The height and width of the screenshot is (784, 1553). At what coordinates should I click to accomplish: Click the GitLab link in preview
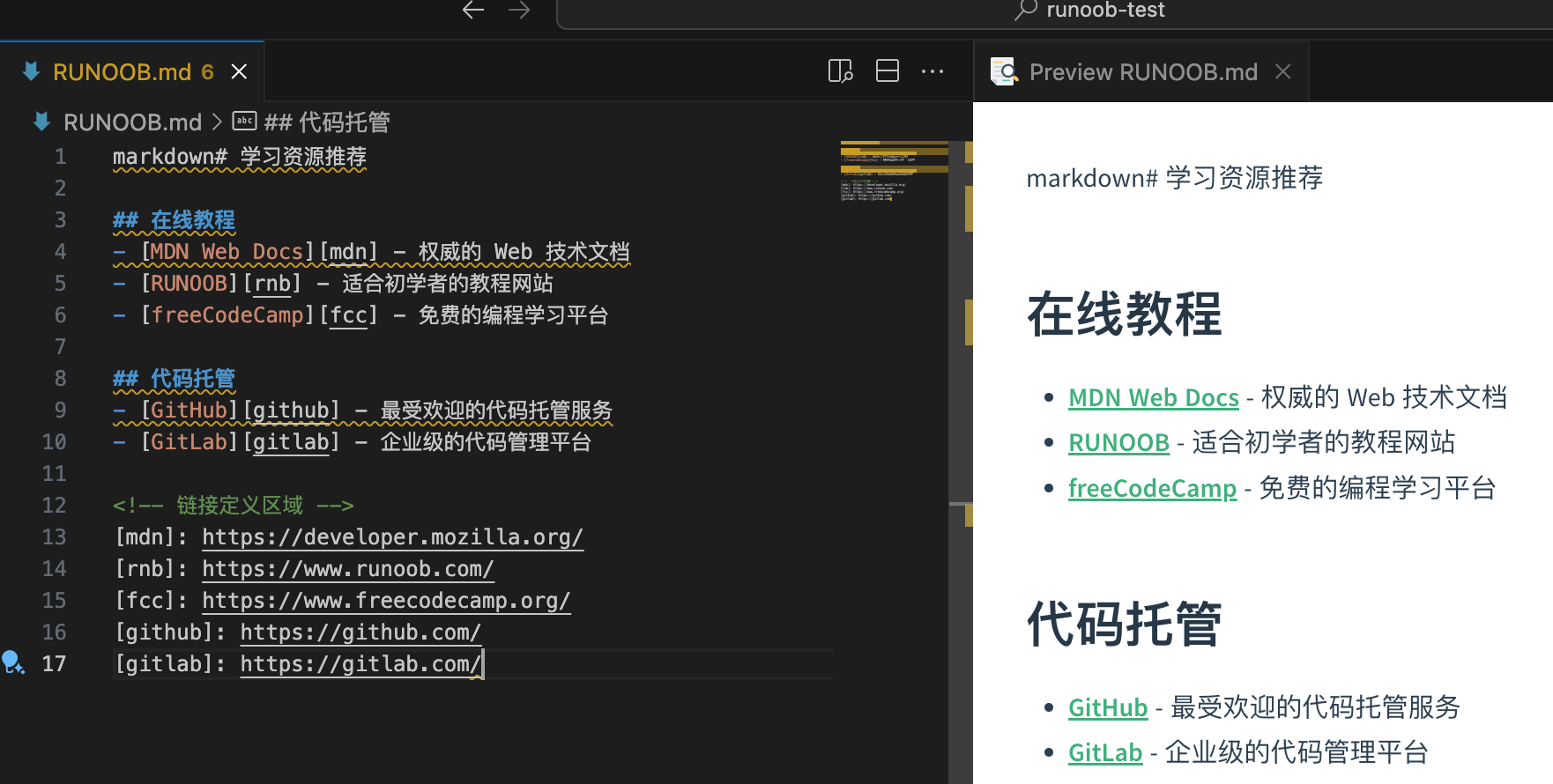(x=1104, y=753)
